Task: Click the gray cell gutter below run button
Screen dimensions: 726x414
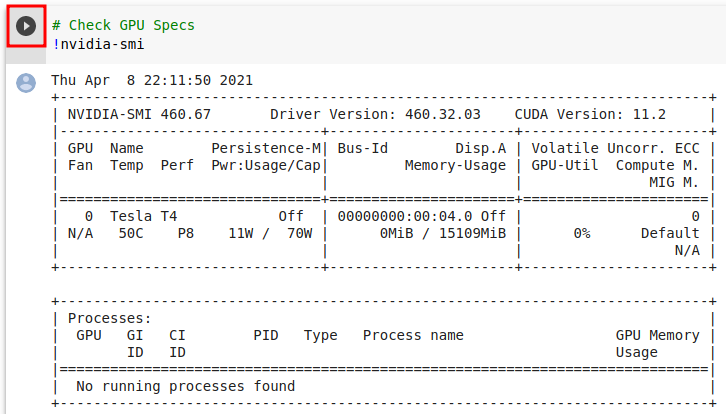Action: [26, 55]
